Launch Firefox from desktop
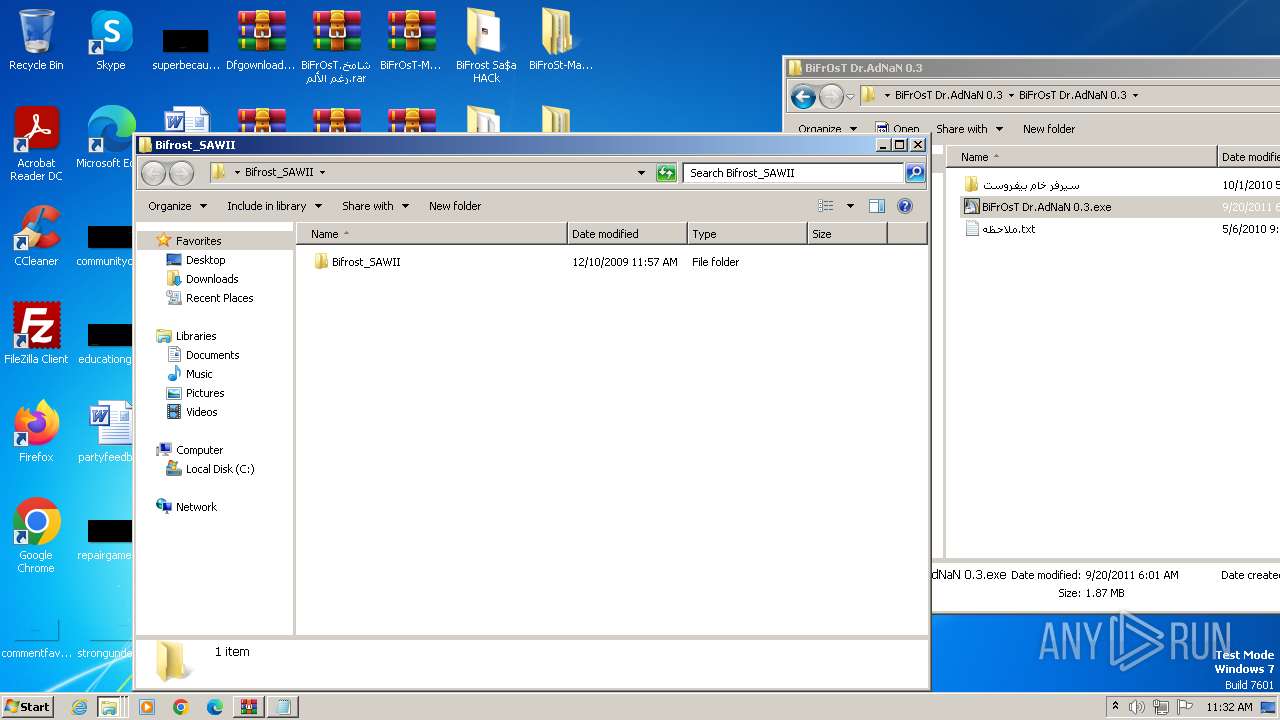Viewport: 1280px width, 720px height. click(x=36, y=431)
